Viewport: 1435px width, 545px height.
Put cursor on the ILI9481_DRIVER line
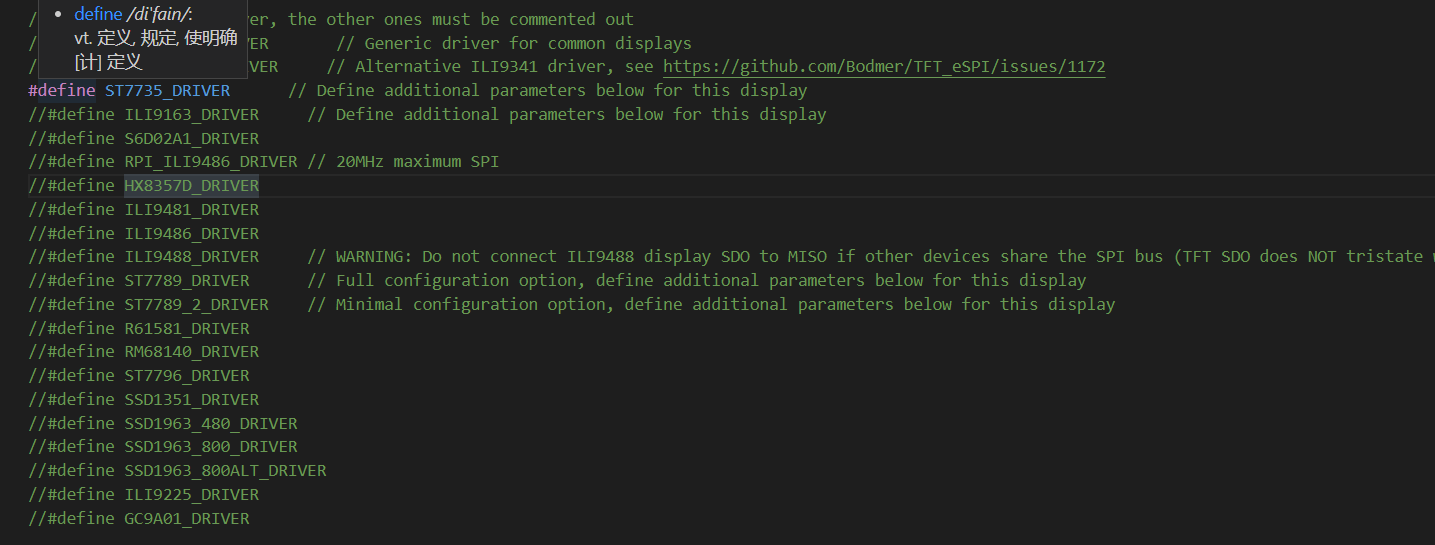191,210
